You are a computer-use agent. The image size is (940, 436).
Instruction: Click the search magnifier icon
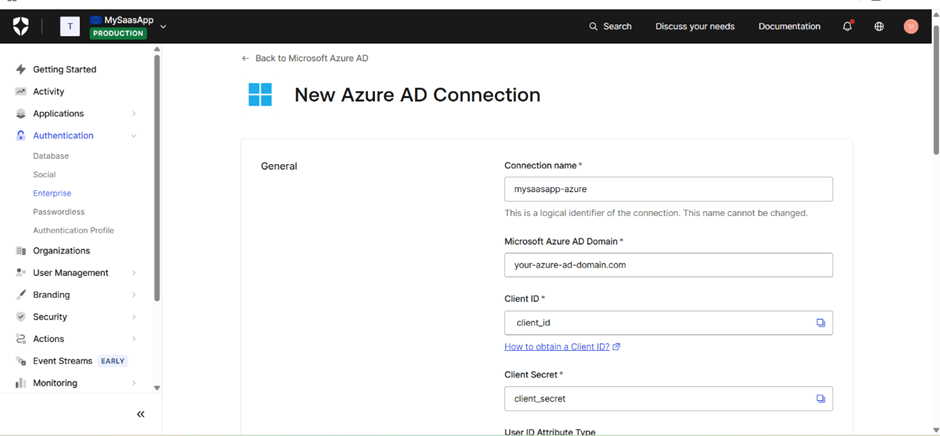594,27
